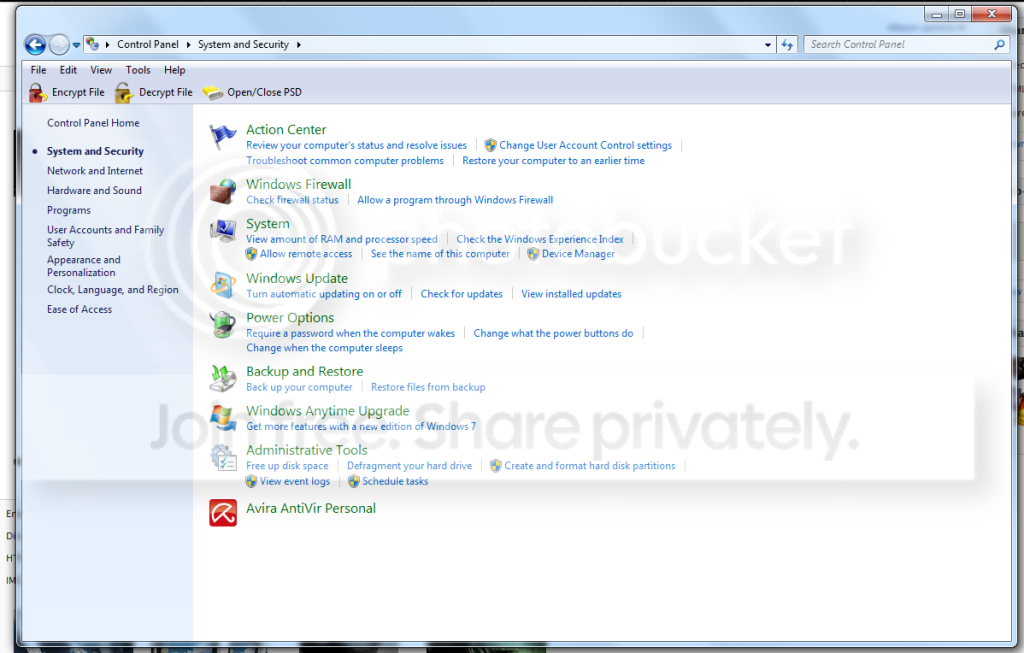Image resolution: width=1024 pixels, height=653 pixels.
Task: Open the recent pages dropdown arrow
Action: [76, 45]
